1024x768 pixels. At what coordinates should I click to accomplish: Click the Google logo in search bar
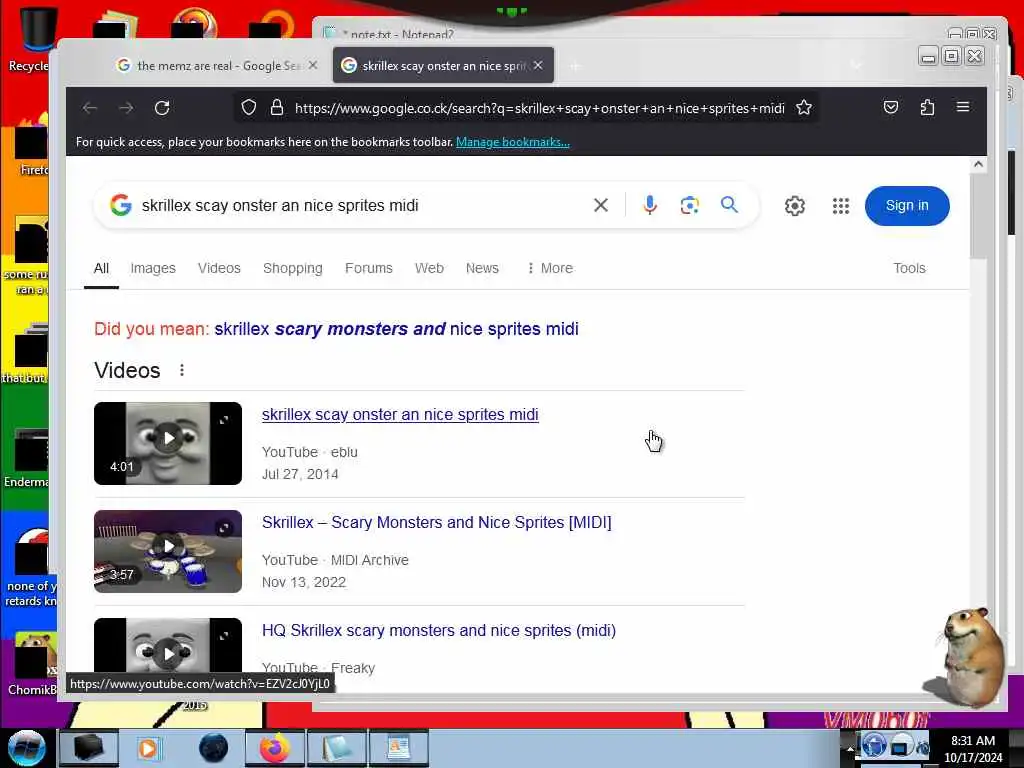(x=121, y=205)
